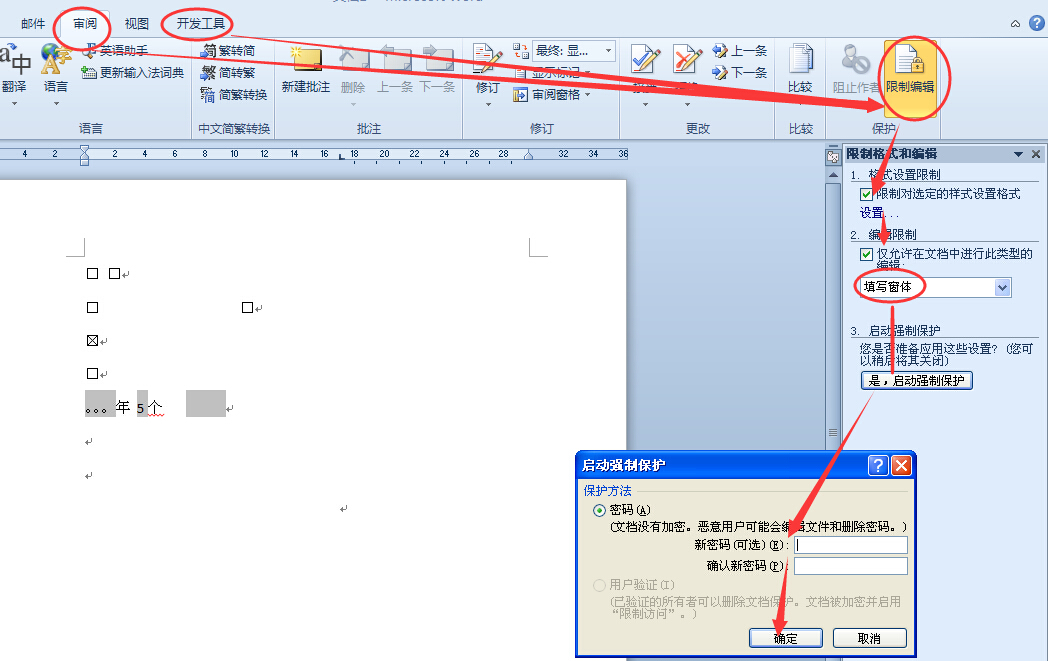Click the 确认新密码 input field

(850, 566)
